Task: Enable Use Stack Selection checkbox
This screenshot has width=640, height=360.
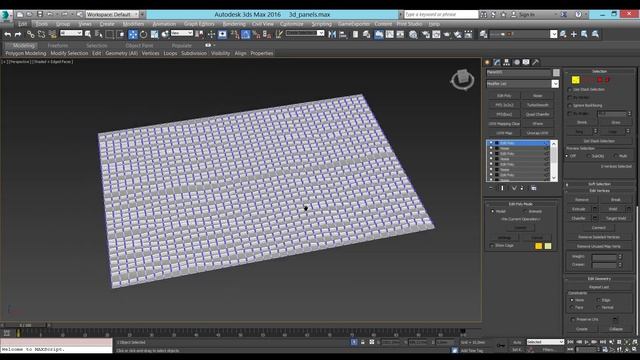Action: tap(570, 89)
